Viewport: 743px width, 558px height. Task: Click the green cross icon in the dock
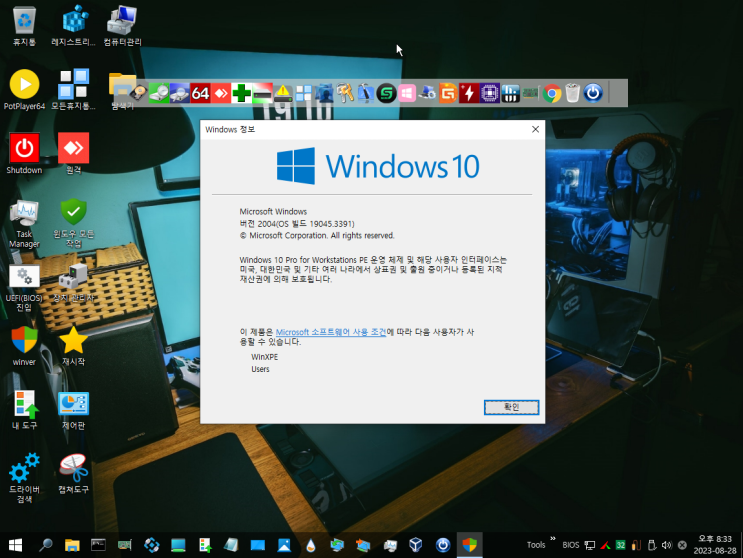click(241, 93)
